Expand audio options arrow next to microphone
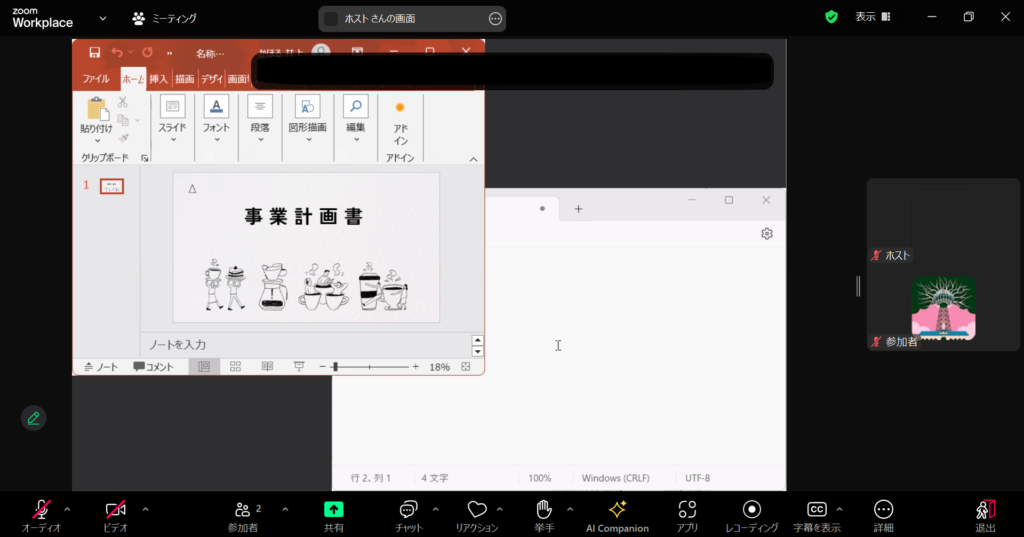The image size is (1024, 537). [x=67, y=509]
